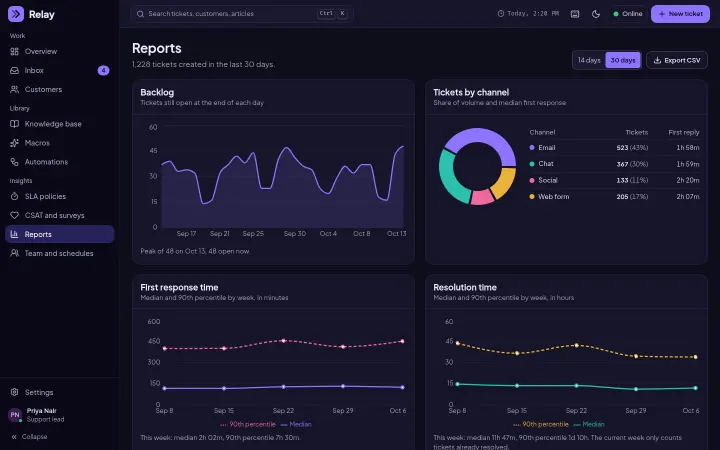Click the Web form channel row
The image size is (720, 450).
coord(614,197)
